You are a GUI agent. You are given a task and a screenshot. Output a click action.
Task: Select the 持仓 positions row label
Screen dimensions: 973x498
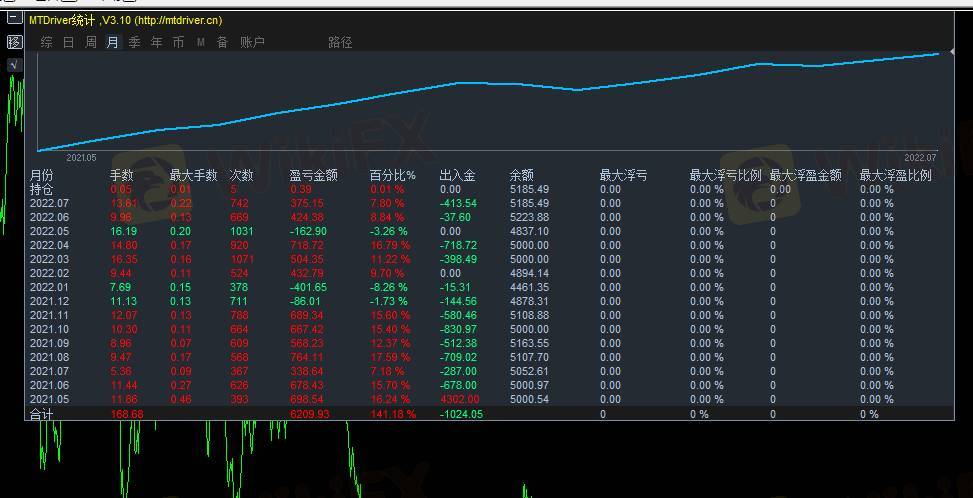click(x=42, y=189)
